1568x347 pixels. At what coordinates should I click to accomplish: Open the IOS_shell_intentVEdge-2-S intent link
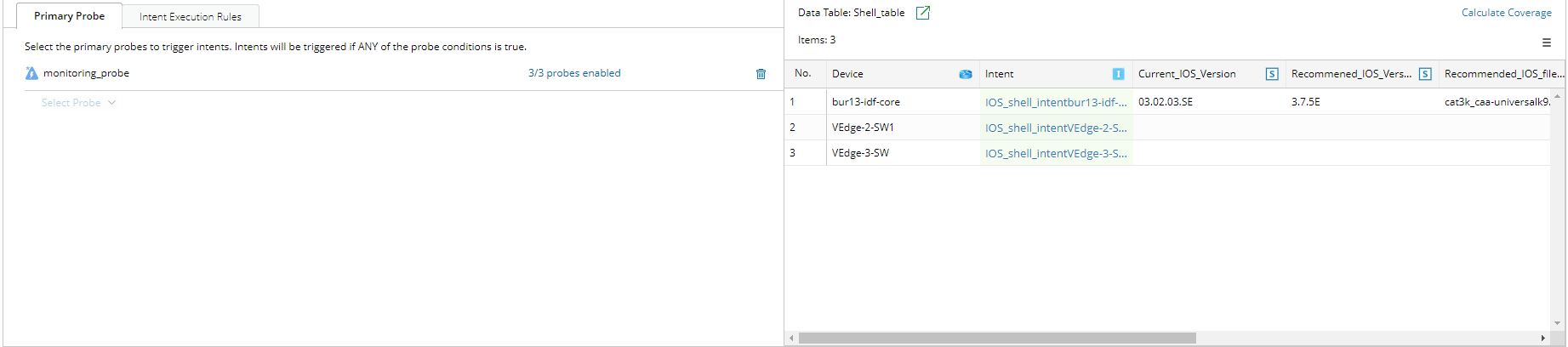(1055, 128)
